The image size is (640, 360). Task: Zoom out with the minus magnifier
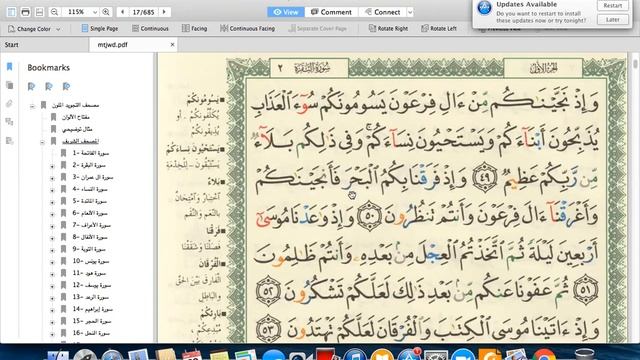[54, 12]
